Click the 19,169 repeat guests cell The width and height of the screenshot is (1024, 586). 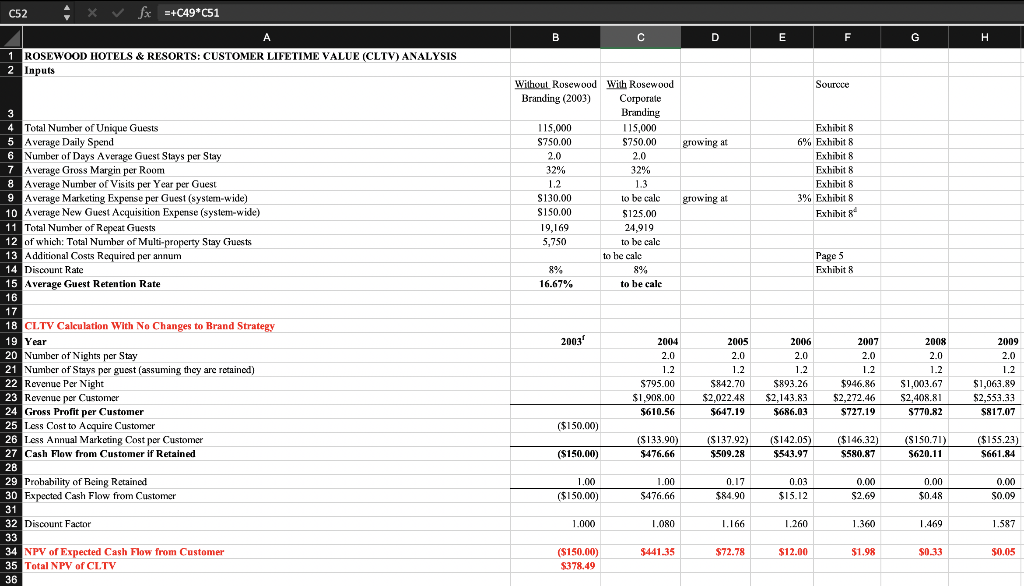(x=554, y=227)
